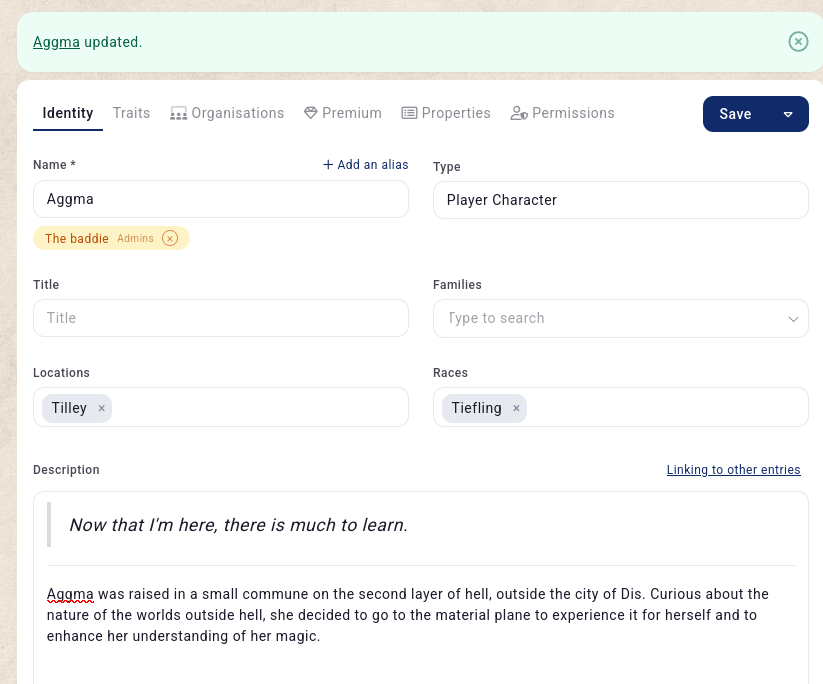Remove 'The baddie' tag
Viewport: 823px width, 684px height.
(x=170, y=238)
